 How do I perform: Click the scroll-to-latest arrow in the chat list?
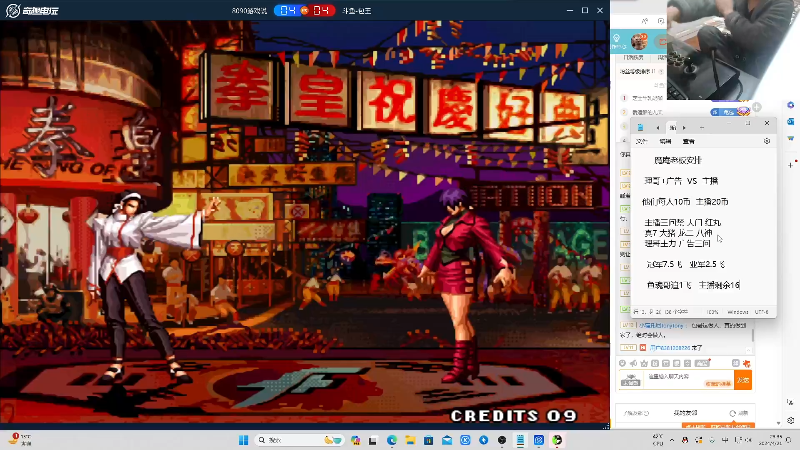[748, 350]
